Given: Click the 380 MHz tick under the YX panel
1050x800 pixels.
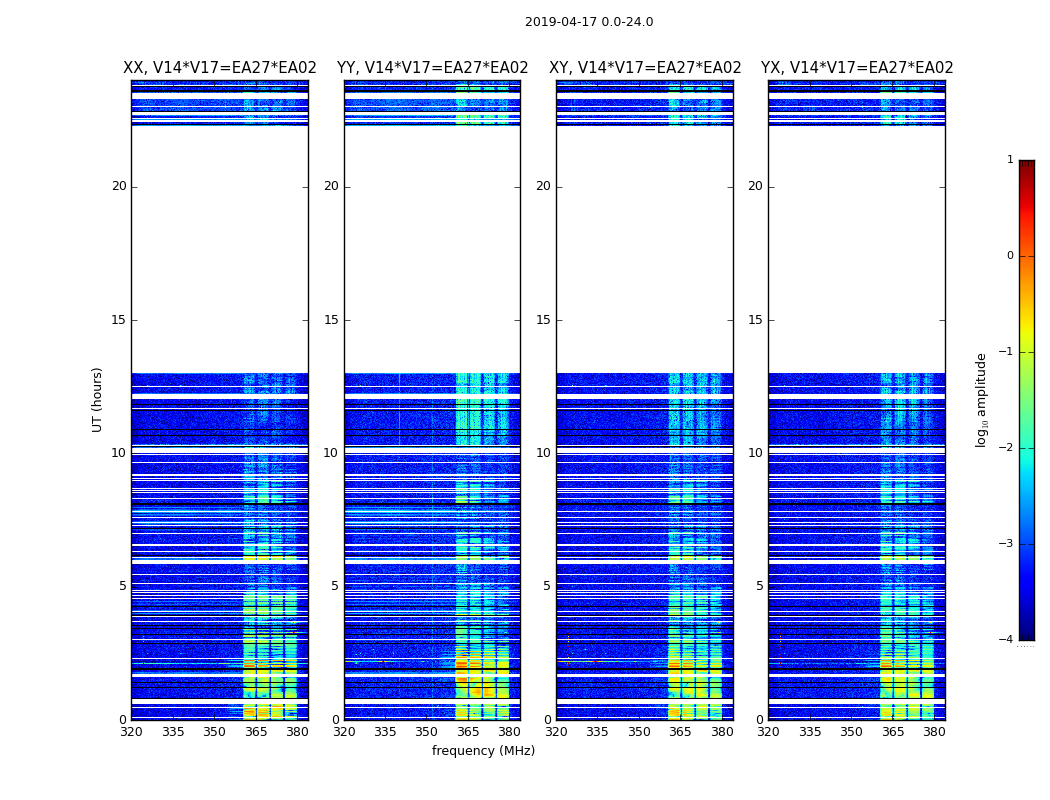Looking at the screenshot, I should point(934,732).
